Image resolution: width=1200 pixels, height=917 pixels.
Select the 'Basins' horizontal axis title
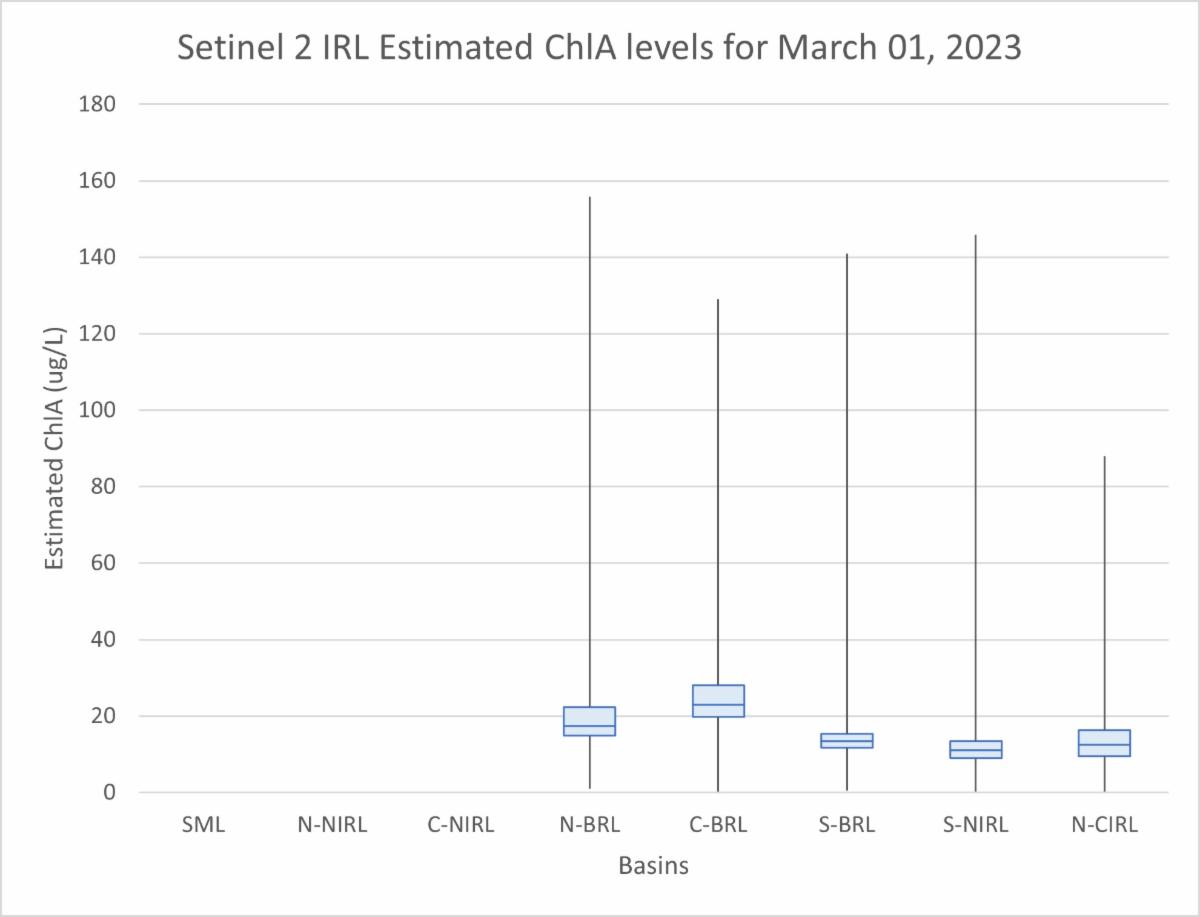(654, 866)
